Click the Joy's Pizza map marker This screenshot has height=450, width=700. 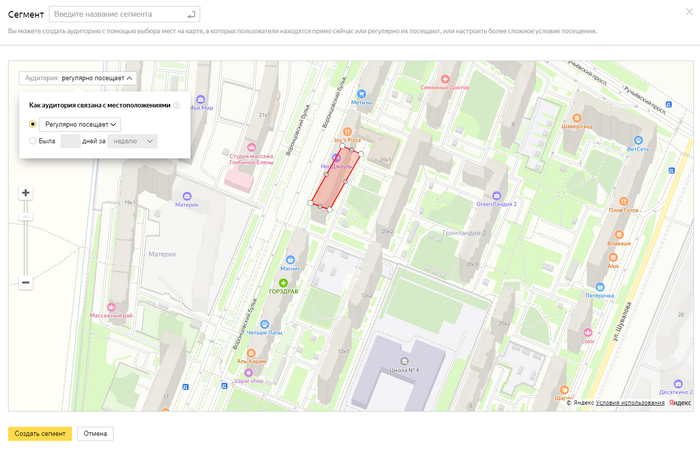click(x=347, y=131)
